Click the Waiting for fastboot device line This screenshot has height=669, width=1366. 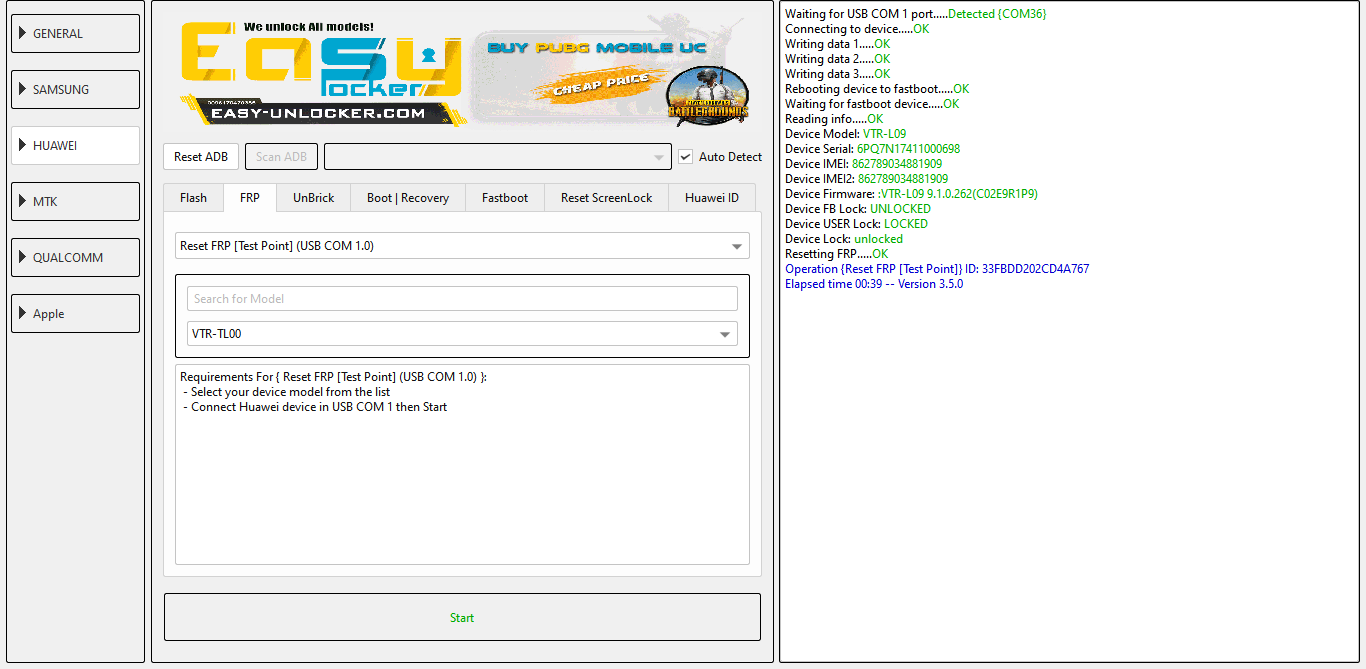[x=872, y=104]
